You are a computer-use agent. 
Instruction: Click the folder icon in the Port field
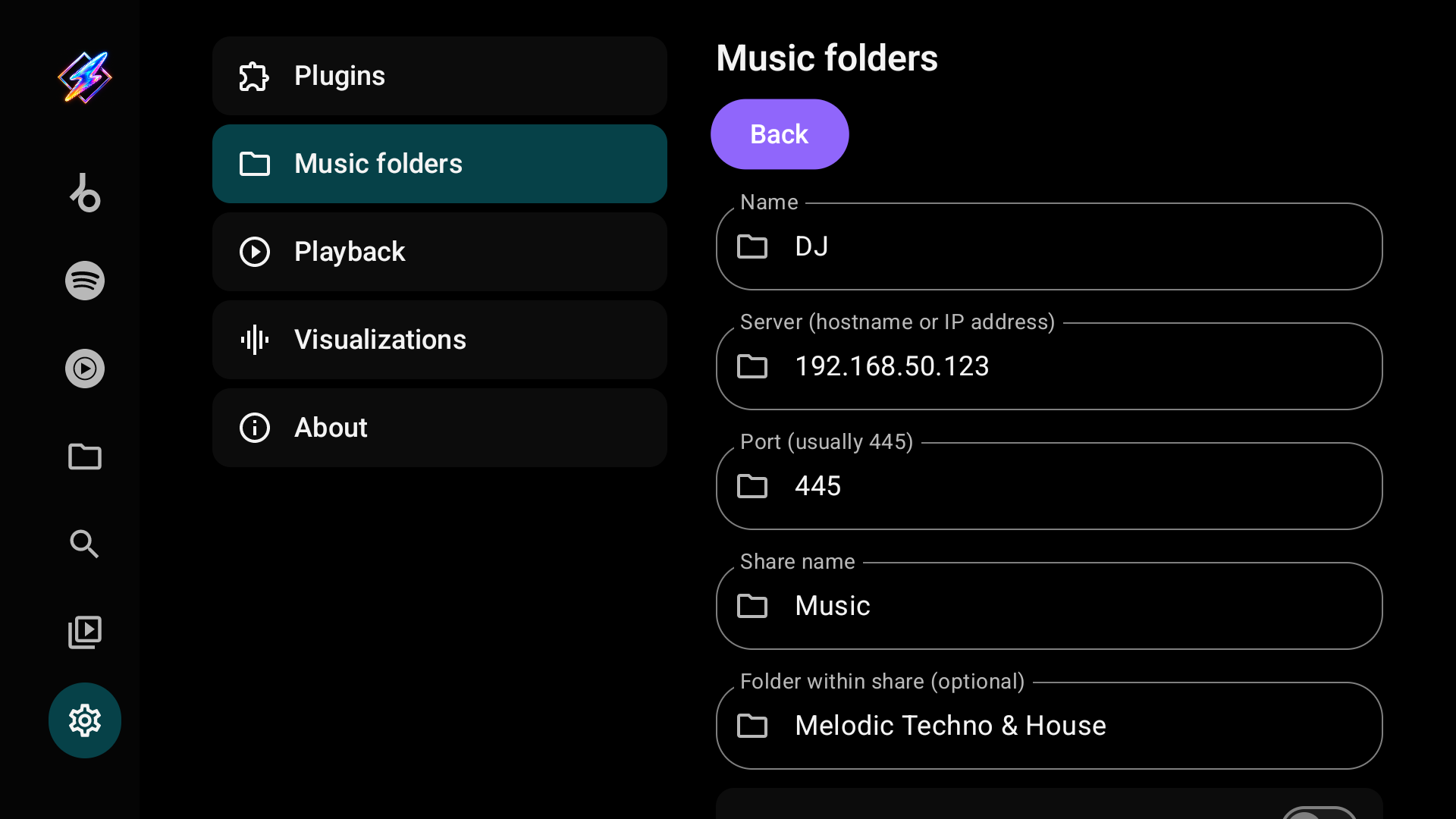(x=752, y=486)
